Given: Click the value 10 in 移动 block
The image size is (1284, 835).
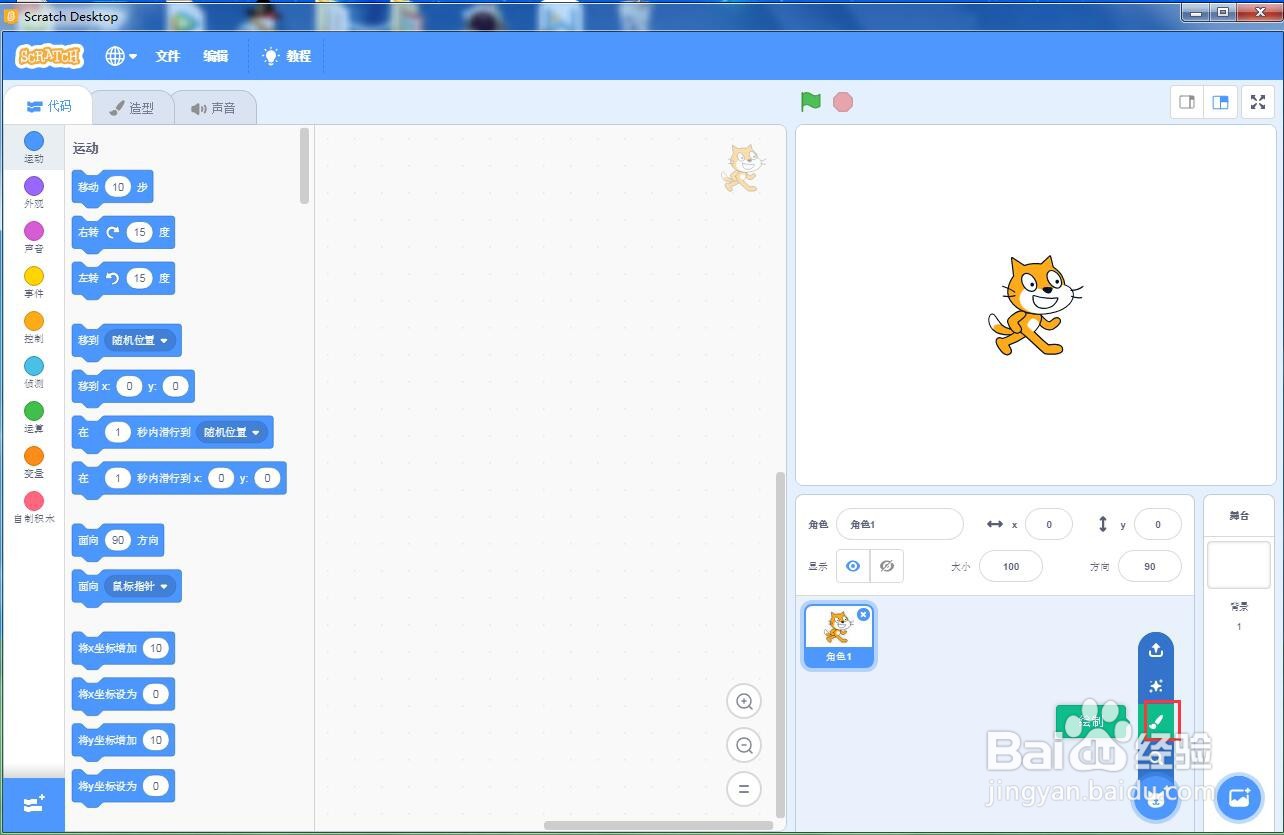Looking at the screenshot, I should click(x=118, y=187).
